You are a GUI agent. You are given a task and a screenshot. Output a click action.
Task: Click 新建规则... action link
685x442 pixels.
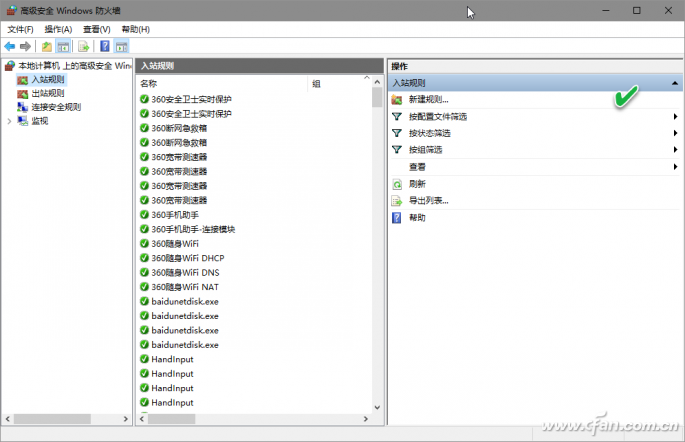(428, 100)
